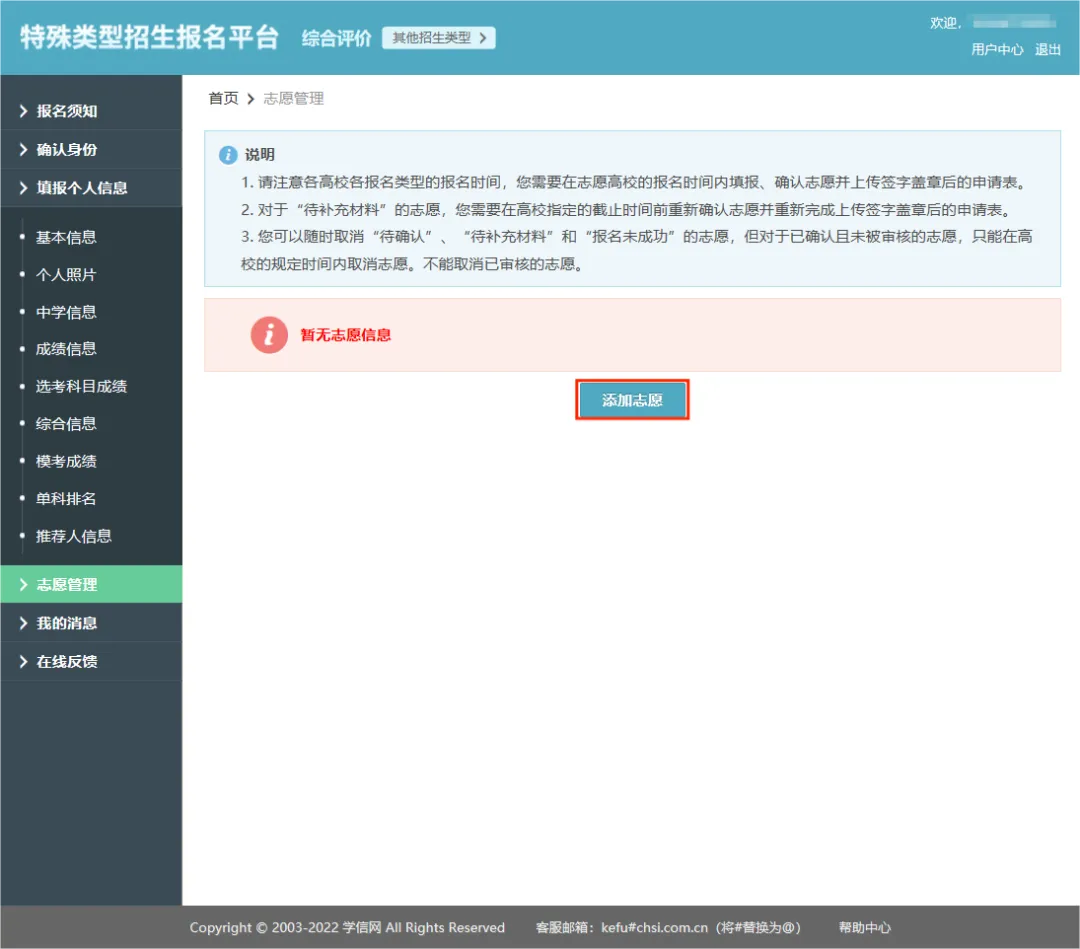This screenshot has height=949, width=1080.
Task: Collapse the 填报个人信息 section
Action: (x=82, y=188)
